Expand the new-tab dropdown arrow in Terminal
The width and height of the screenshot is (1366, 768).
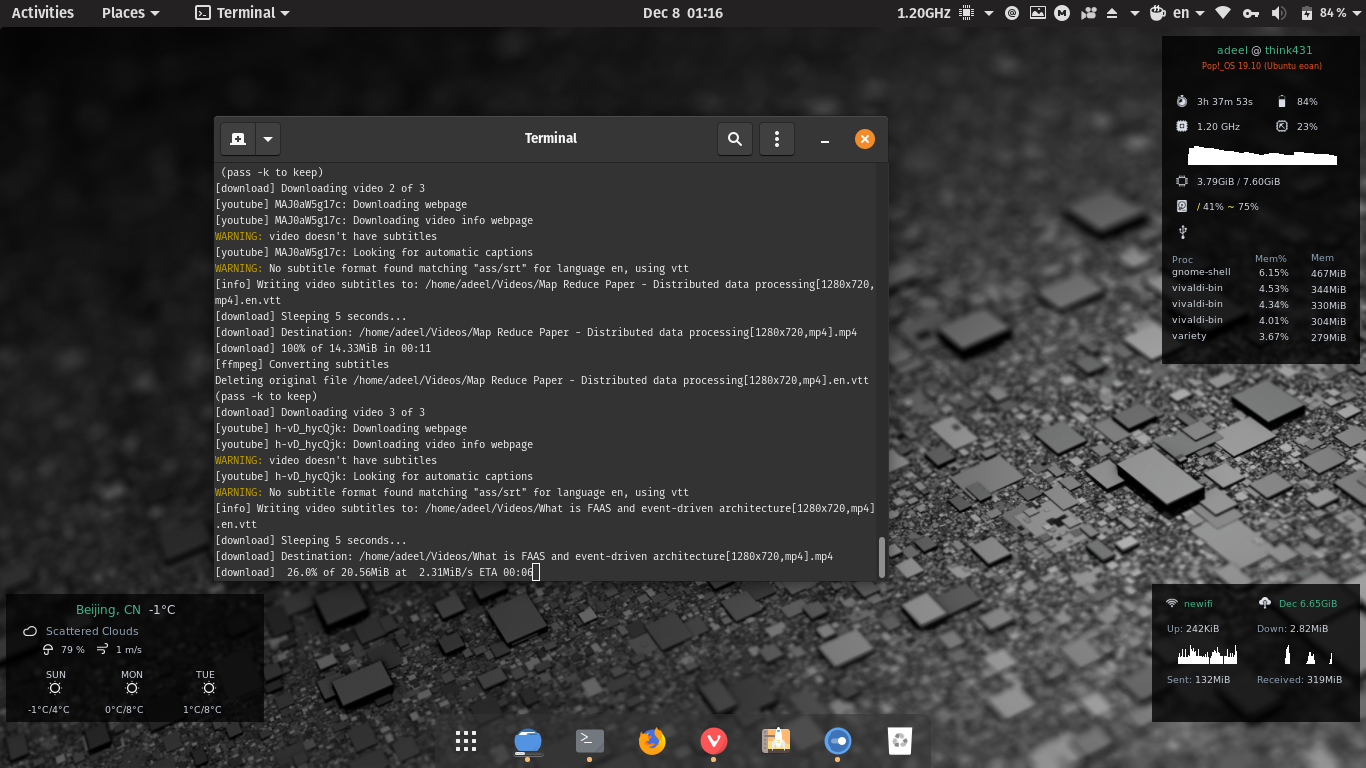(x=267, y=139)
